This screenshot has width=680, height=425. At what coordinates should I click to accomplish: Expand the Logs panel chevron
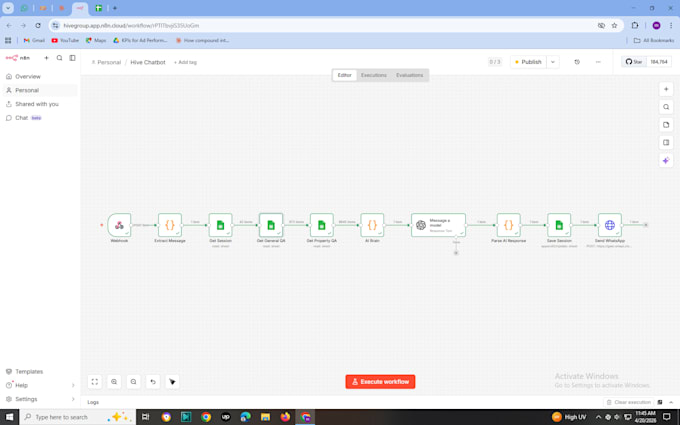point(671,402)
